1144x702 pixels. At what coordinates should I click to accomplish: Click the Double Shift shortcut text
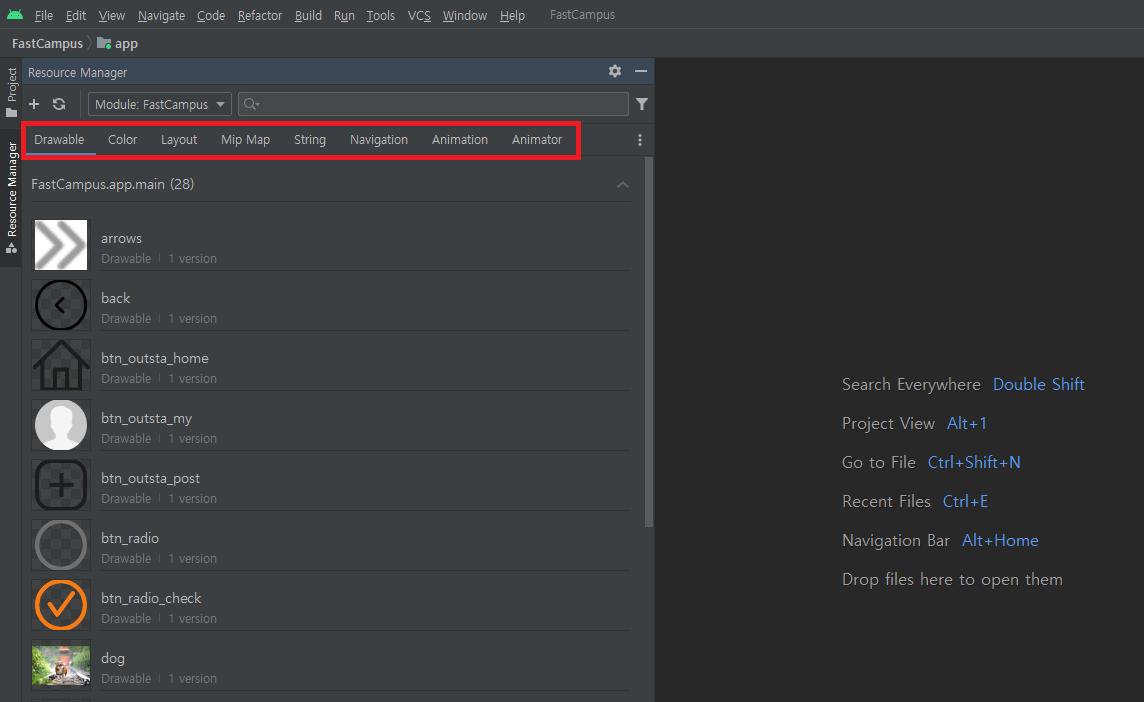pos(1038,385)
